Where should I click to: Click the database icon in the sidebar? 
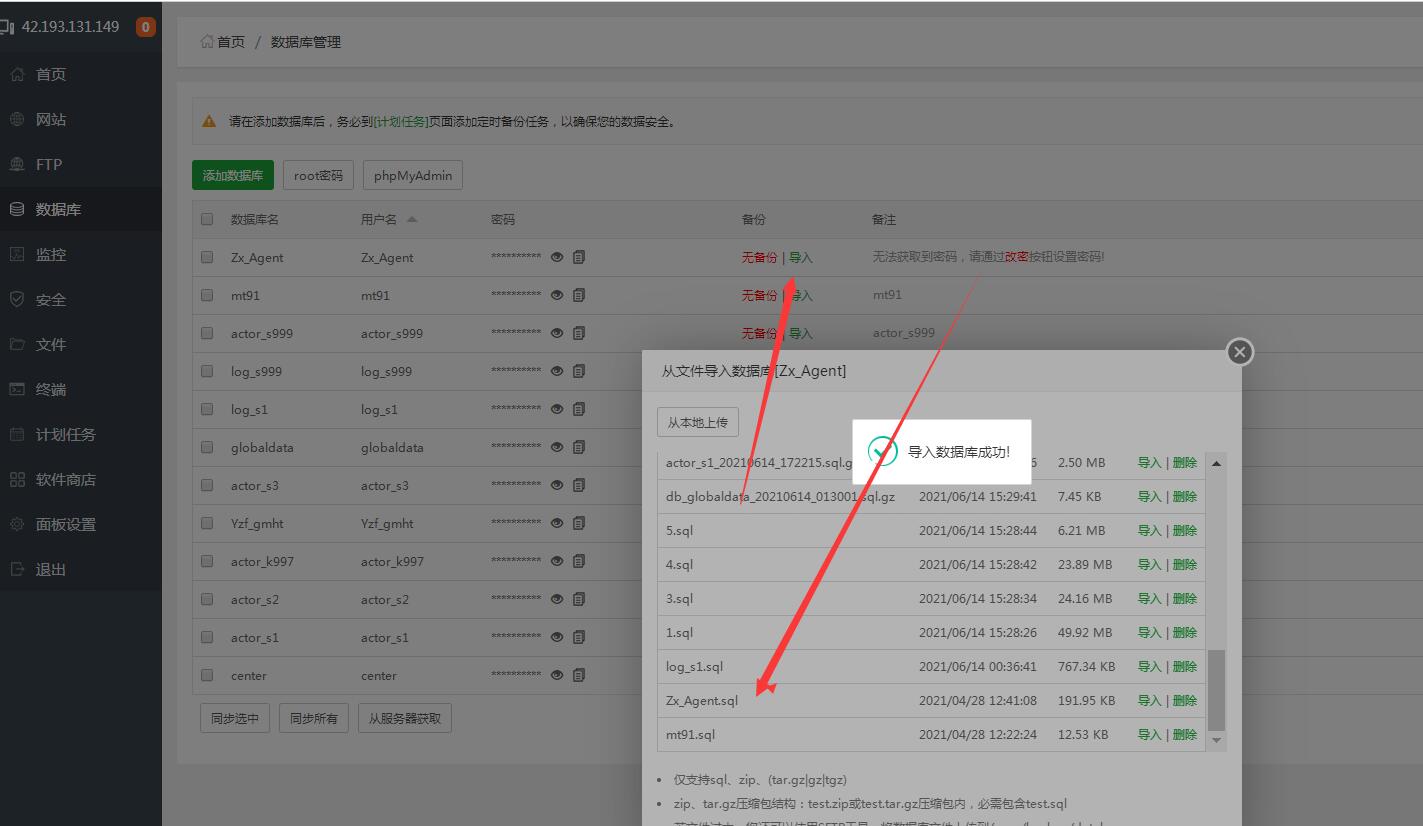[x=17, y=209]
